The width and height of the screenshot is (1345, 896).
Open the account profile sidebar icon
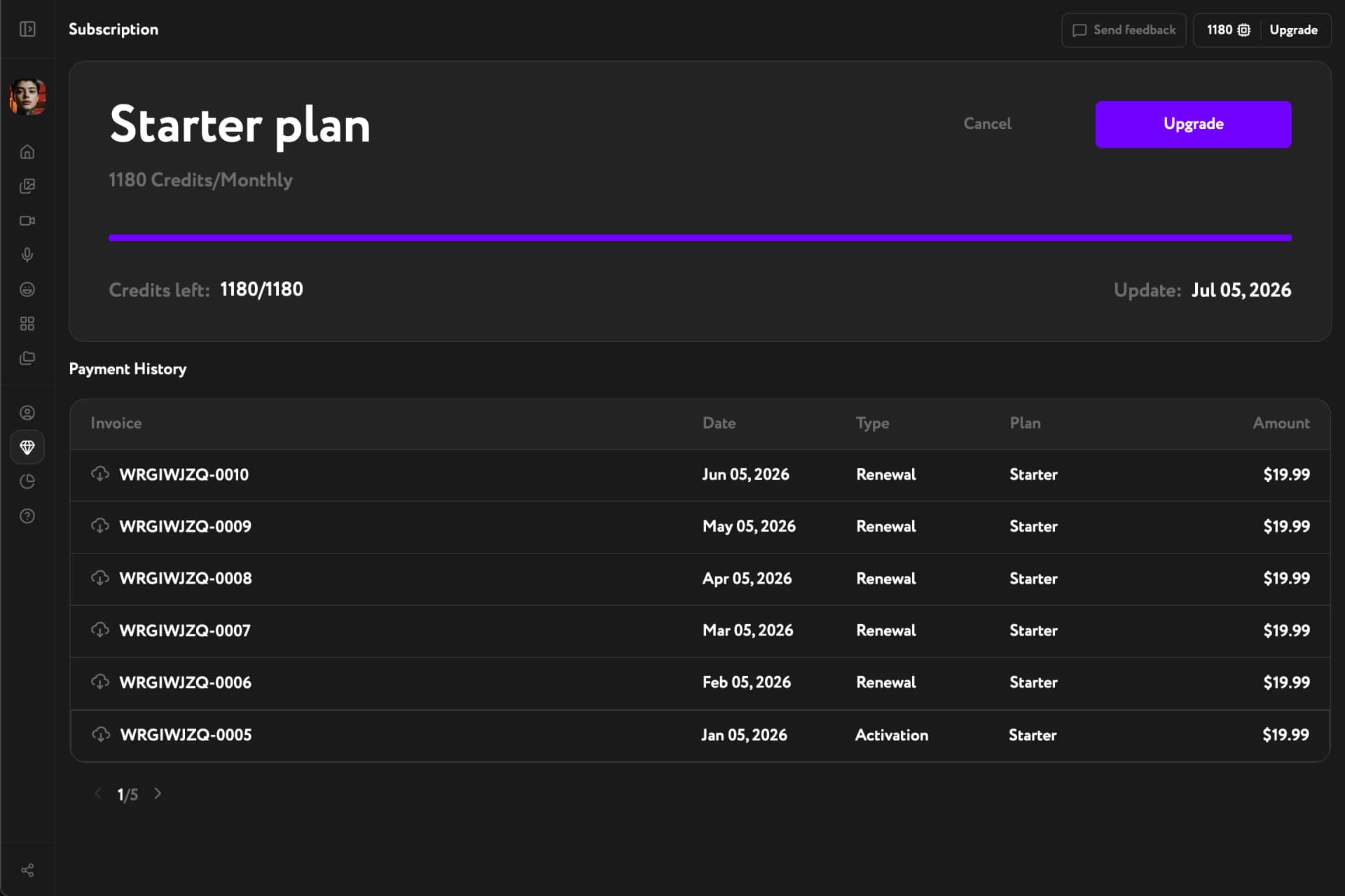[27, 413]
